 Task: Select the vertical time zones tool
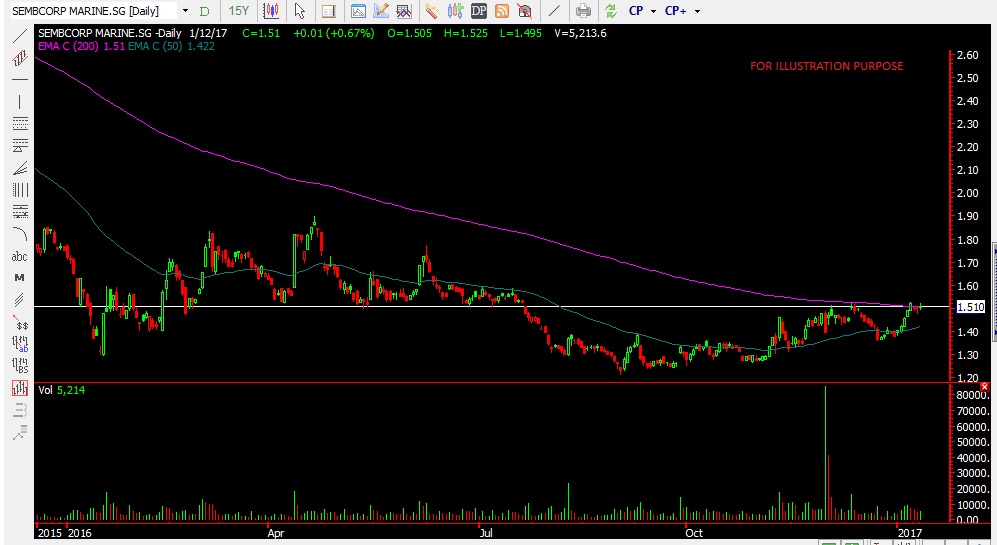tap(20, 190)
